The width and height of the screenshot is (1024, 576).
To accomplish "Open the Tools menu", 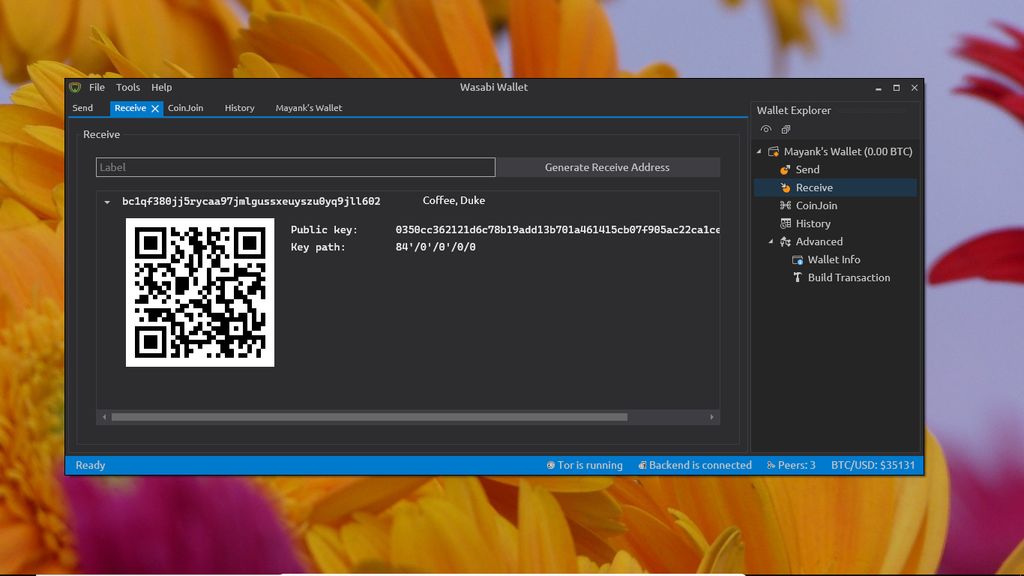I will click(128, 88).
